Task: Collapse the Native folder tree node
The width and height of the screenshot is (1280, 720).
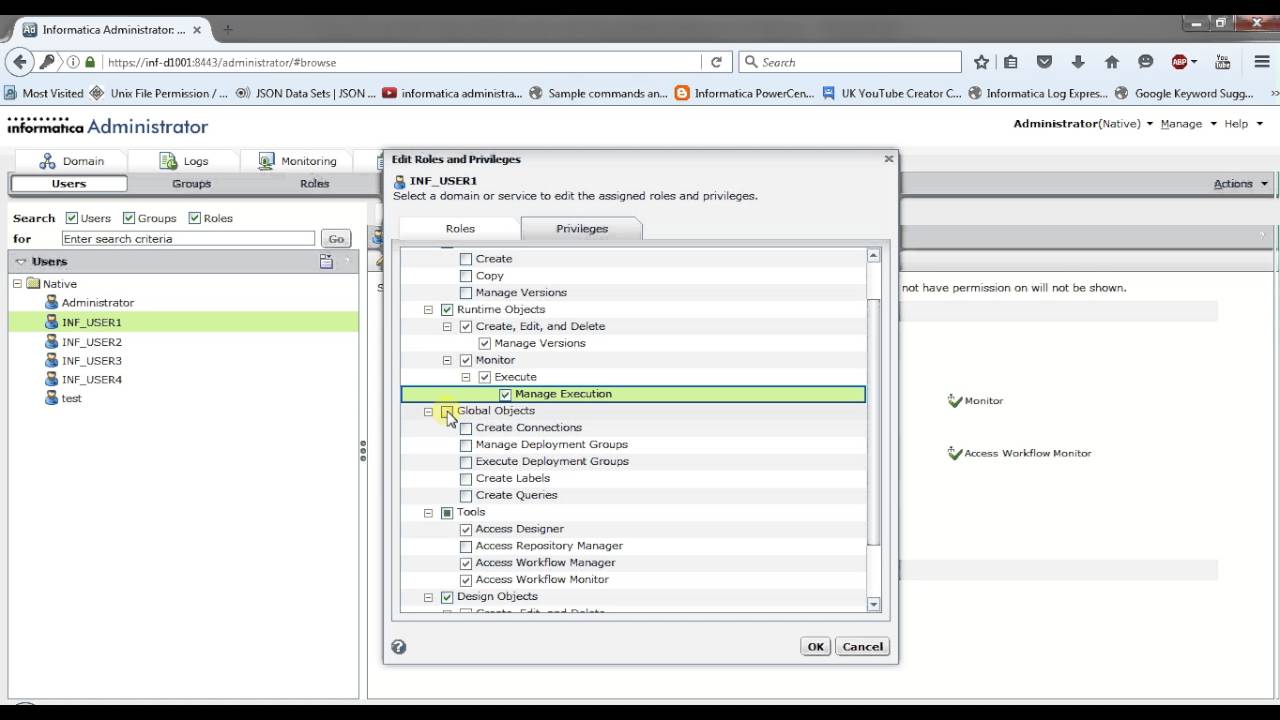Action: pyautogui.click(x=17, y=283)
